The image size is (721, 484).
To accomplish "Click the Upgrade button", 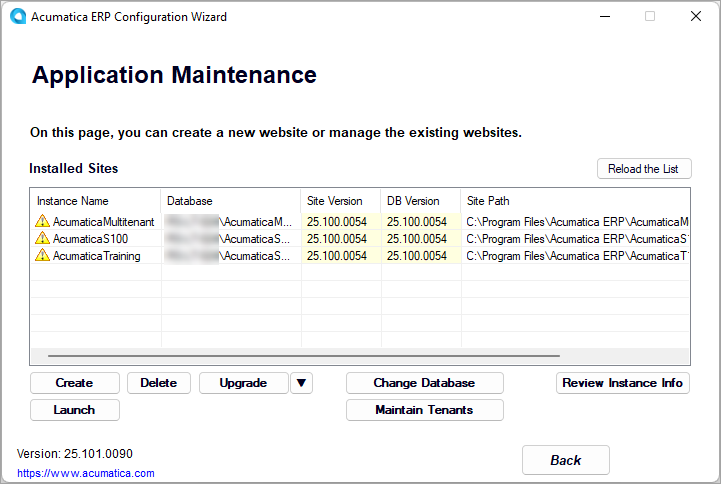I will (x=243, y=383).
